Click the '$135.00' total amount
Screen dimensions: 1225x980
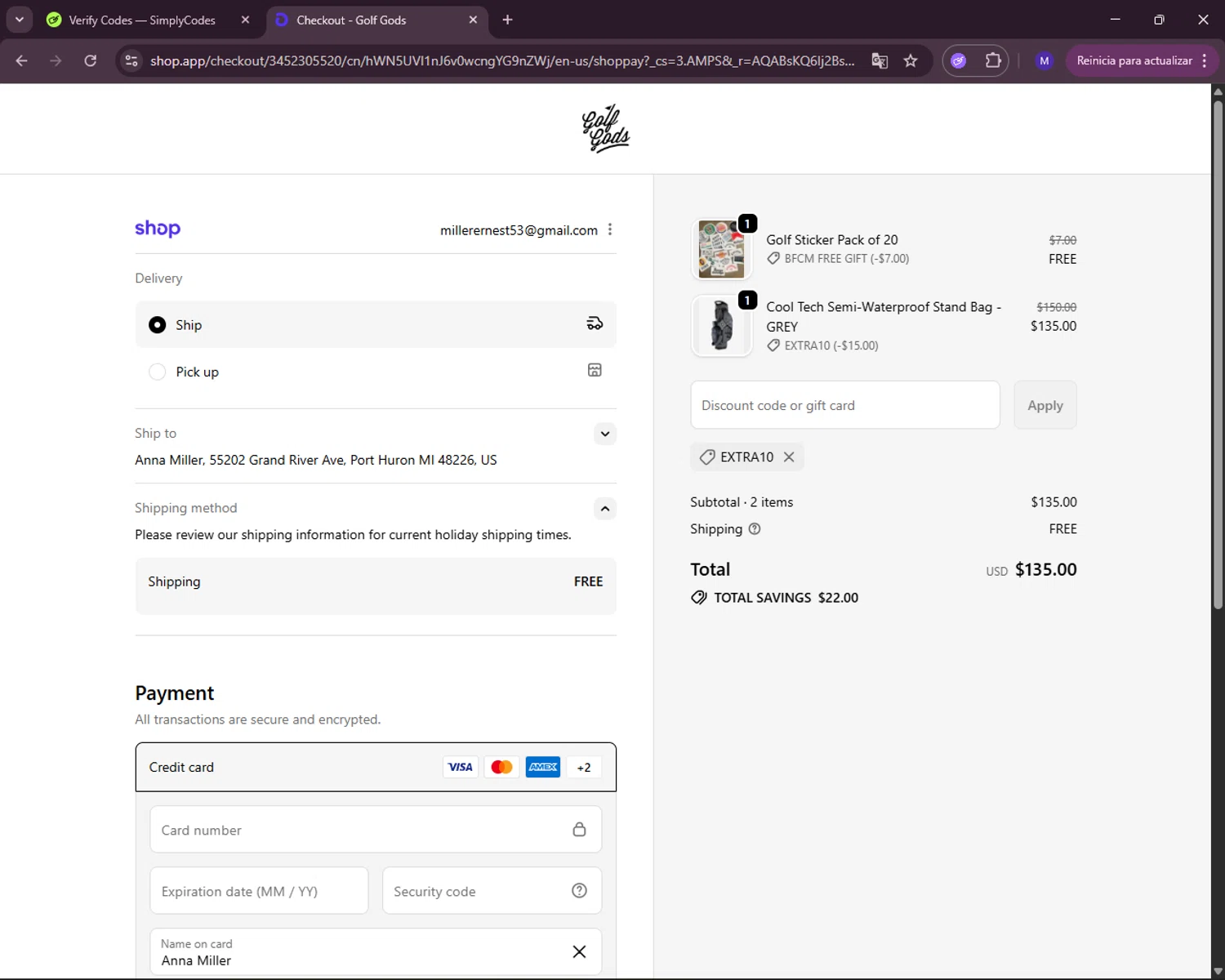(1045, 569)
